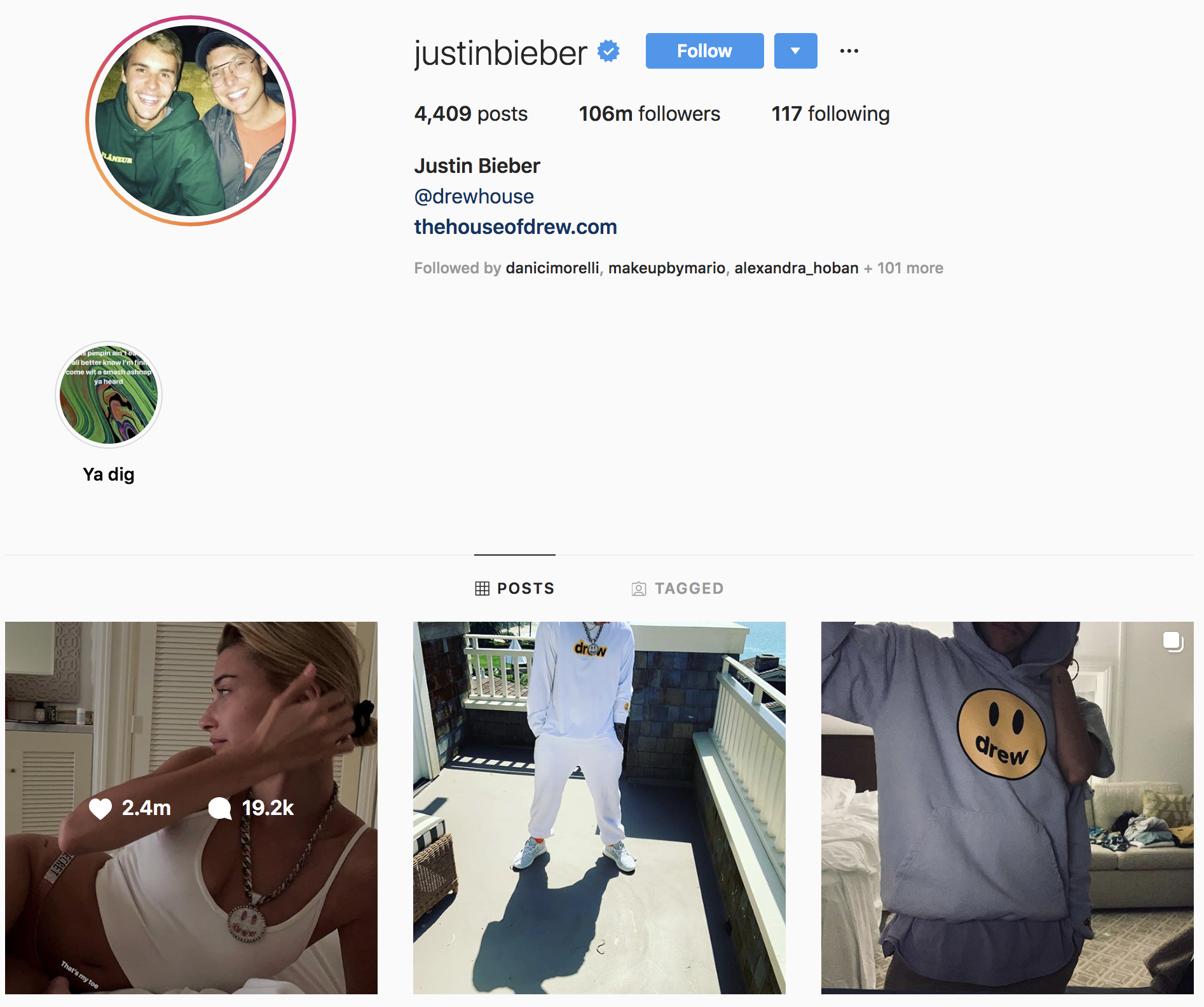Viewport: 1204px width, 1007px height.
Task: Click the grid icon beside POSTS
Action: tap(482, 589)
